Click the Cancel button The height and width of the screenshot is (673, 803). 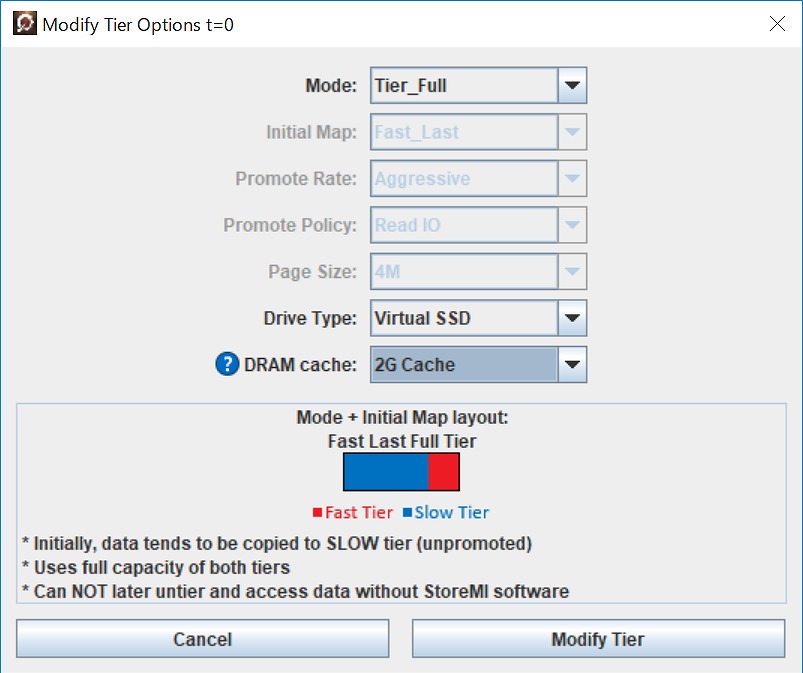point(202,639)
